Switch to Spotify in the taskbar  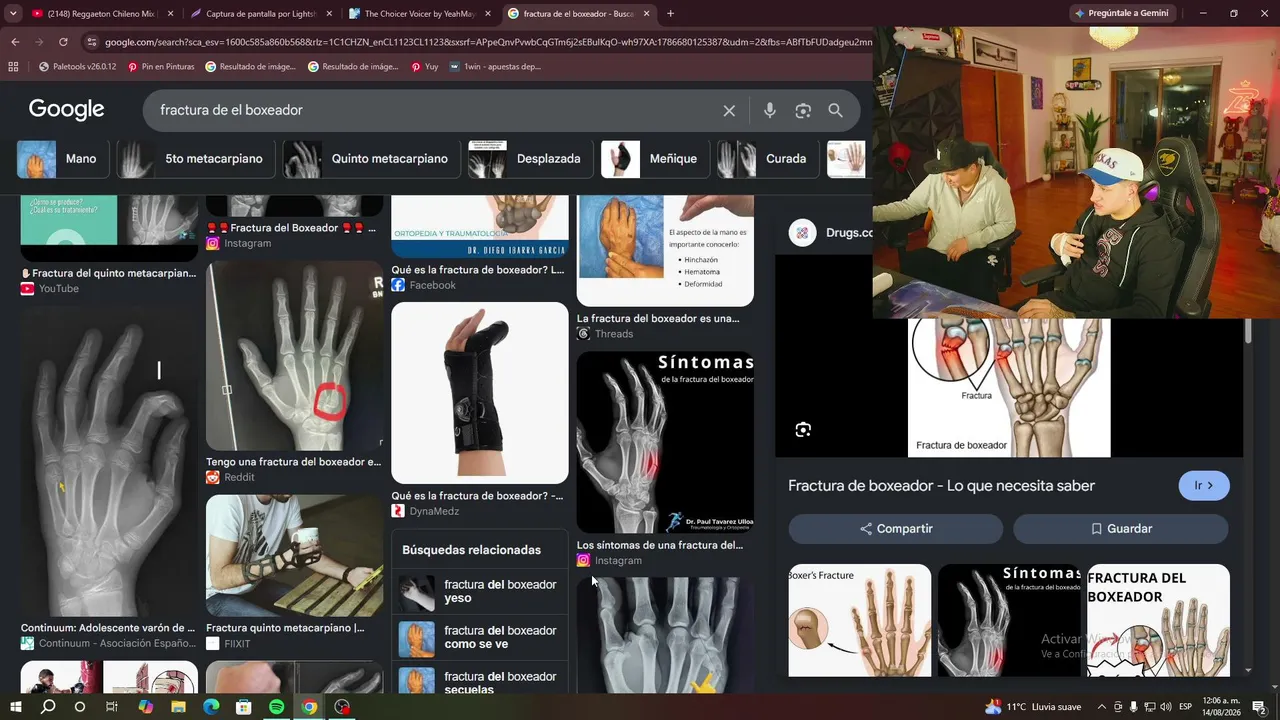click(x=277, y=707)
